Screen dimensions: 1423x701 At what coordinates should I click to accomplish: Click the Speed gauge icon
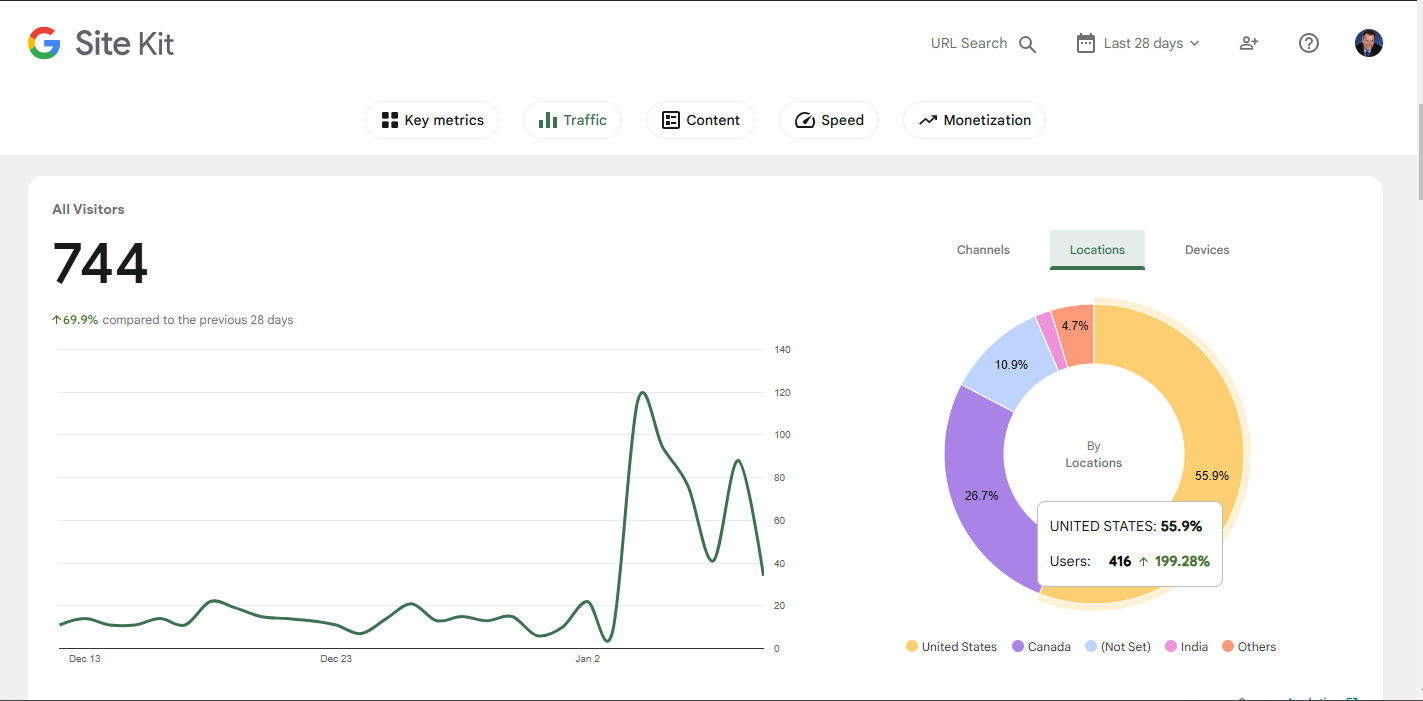pyautogui.click(x=805, y=119)
